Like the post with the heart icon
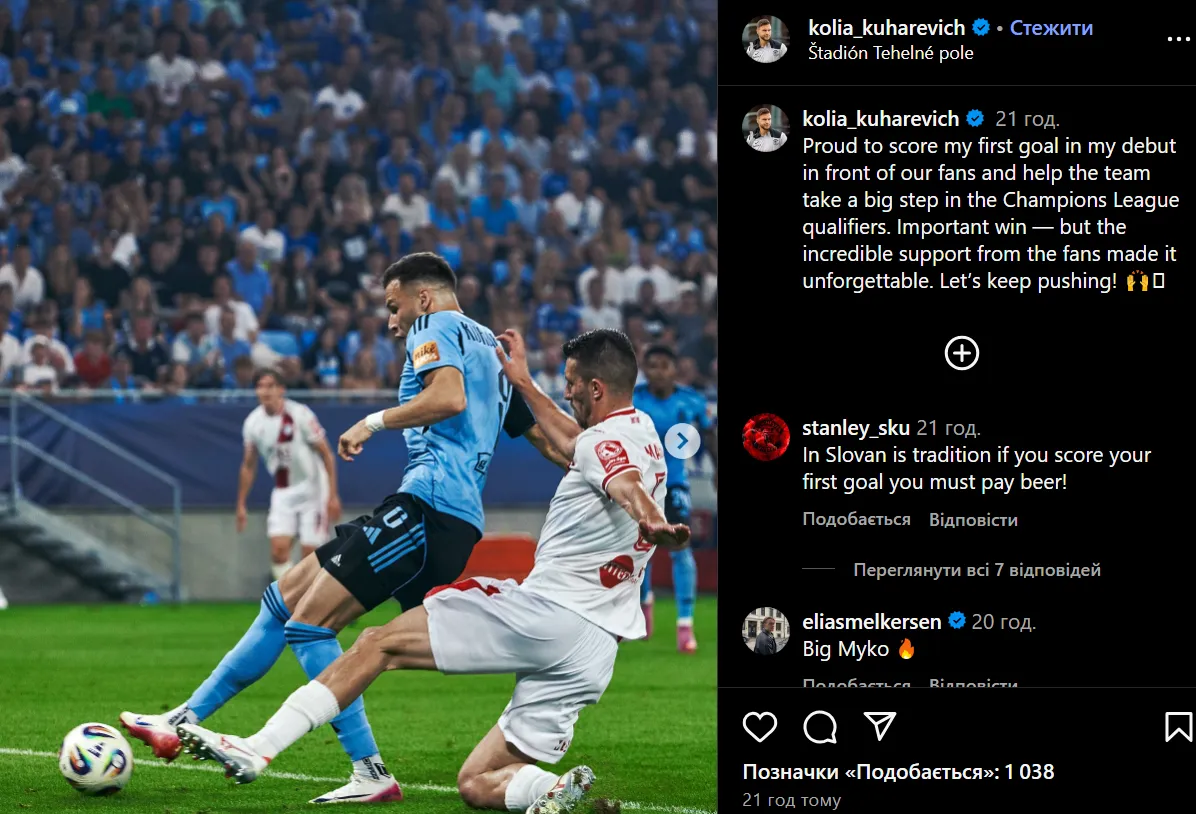 760,726
